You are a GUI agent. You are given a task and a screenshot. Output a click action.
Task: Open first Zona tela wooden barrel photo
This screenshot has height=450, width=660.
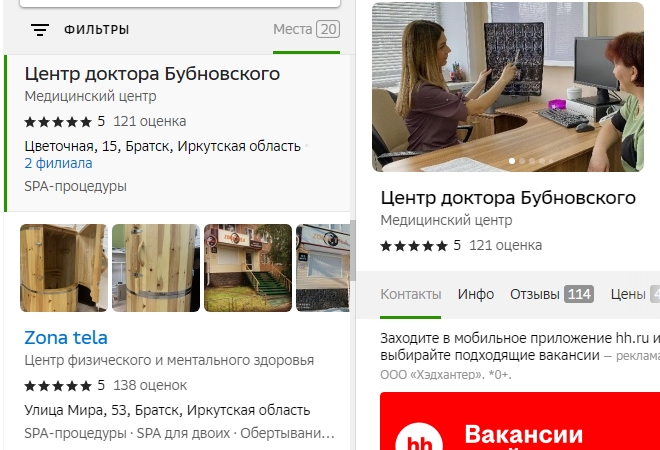(x=63, y=268)
